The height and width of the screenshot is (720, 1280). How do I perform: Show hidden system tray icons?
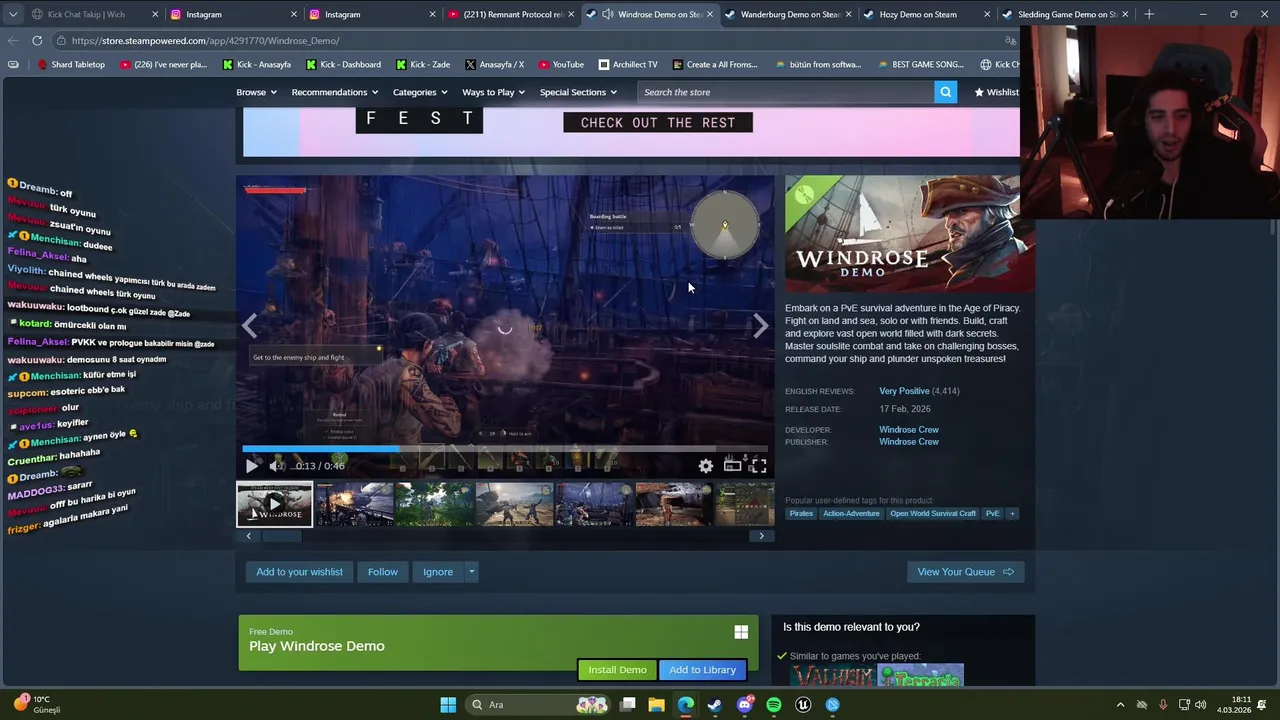(x=1120, y=705)
